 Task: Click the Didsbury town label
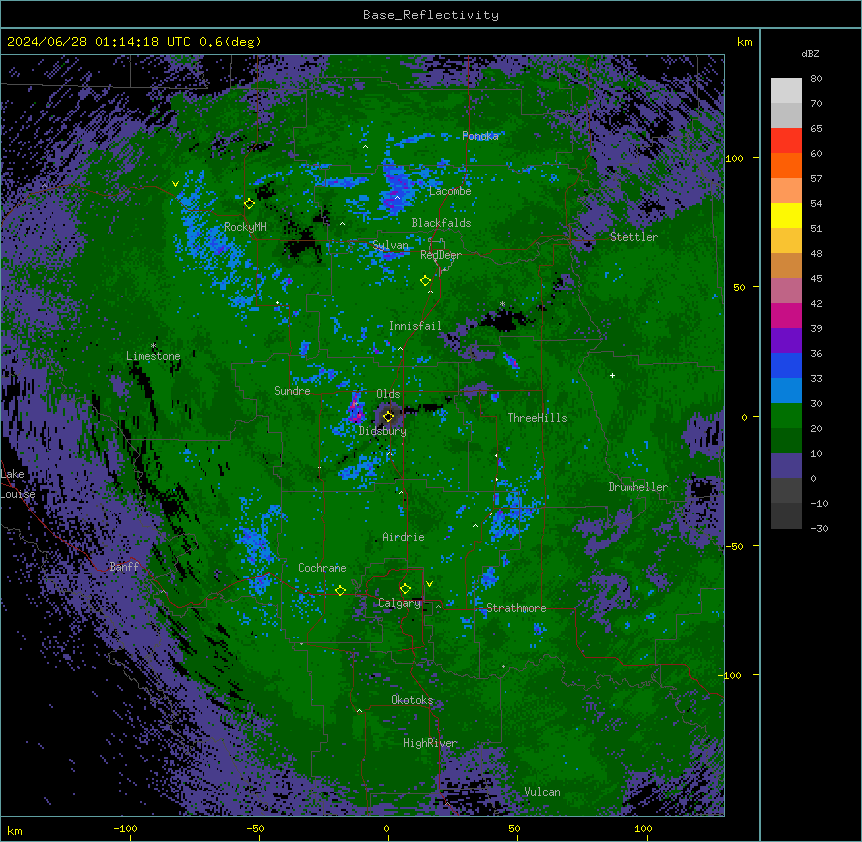point(383,431)
